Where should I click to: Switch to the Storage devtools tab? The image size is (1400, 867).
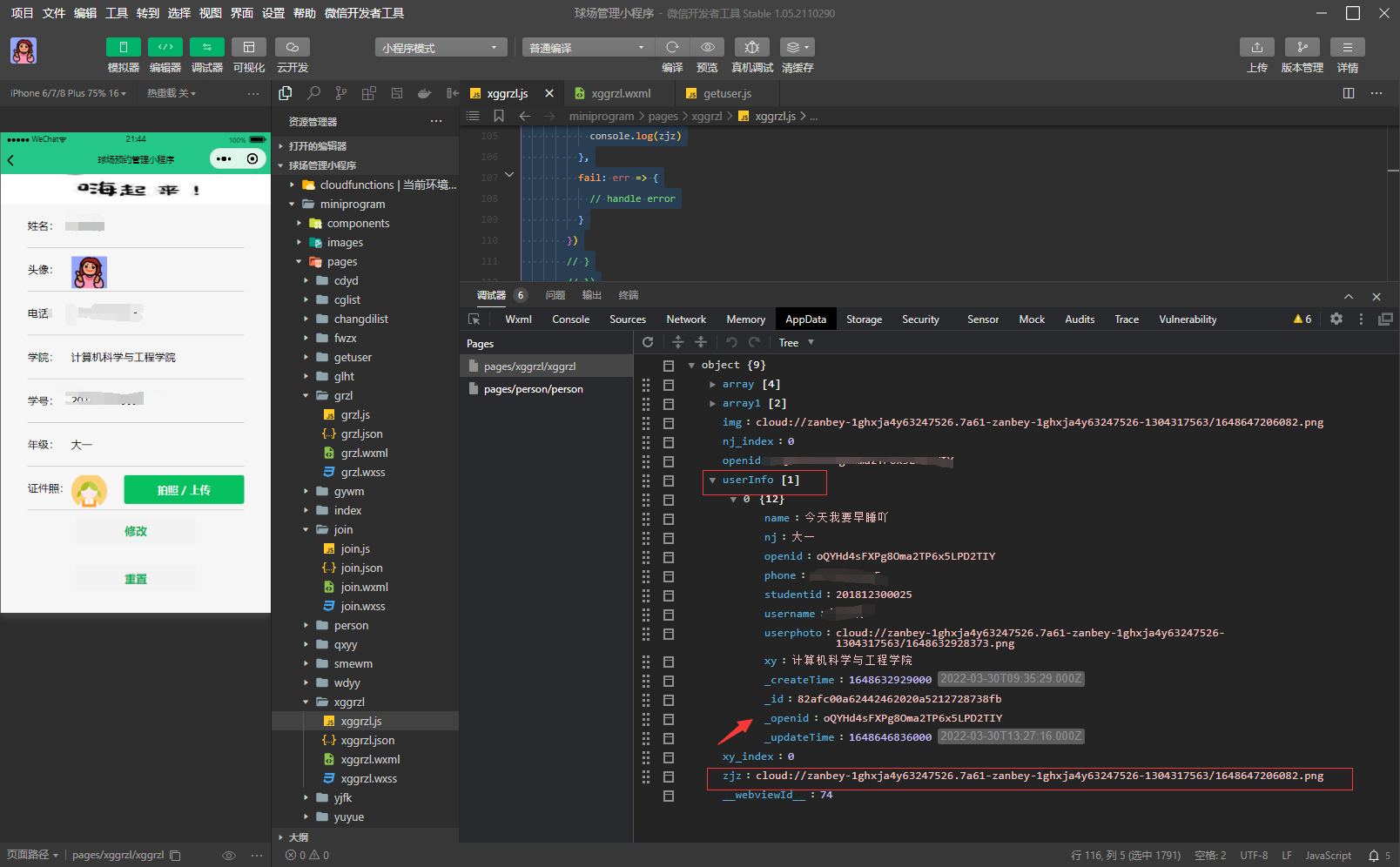click(x=865, y=319)
